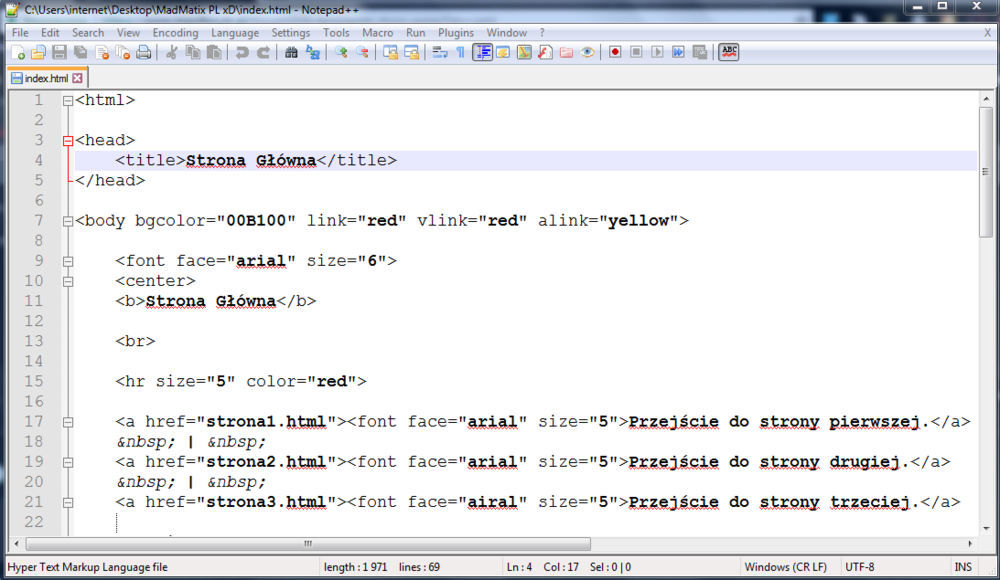Open Folder as Workspace toolbar icon
This screenshot has height=580, width=1000.
(x=566, y=52)
